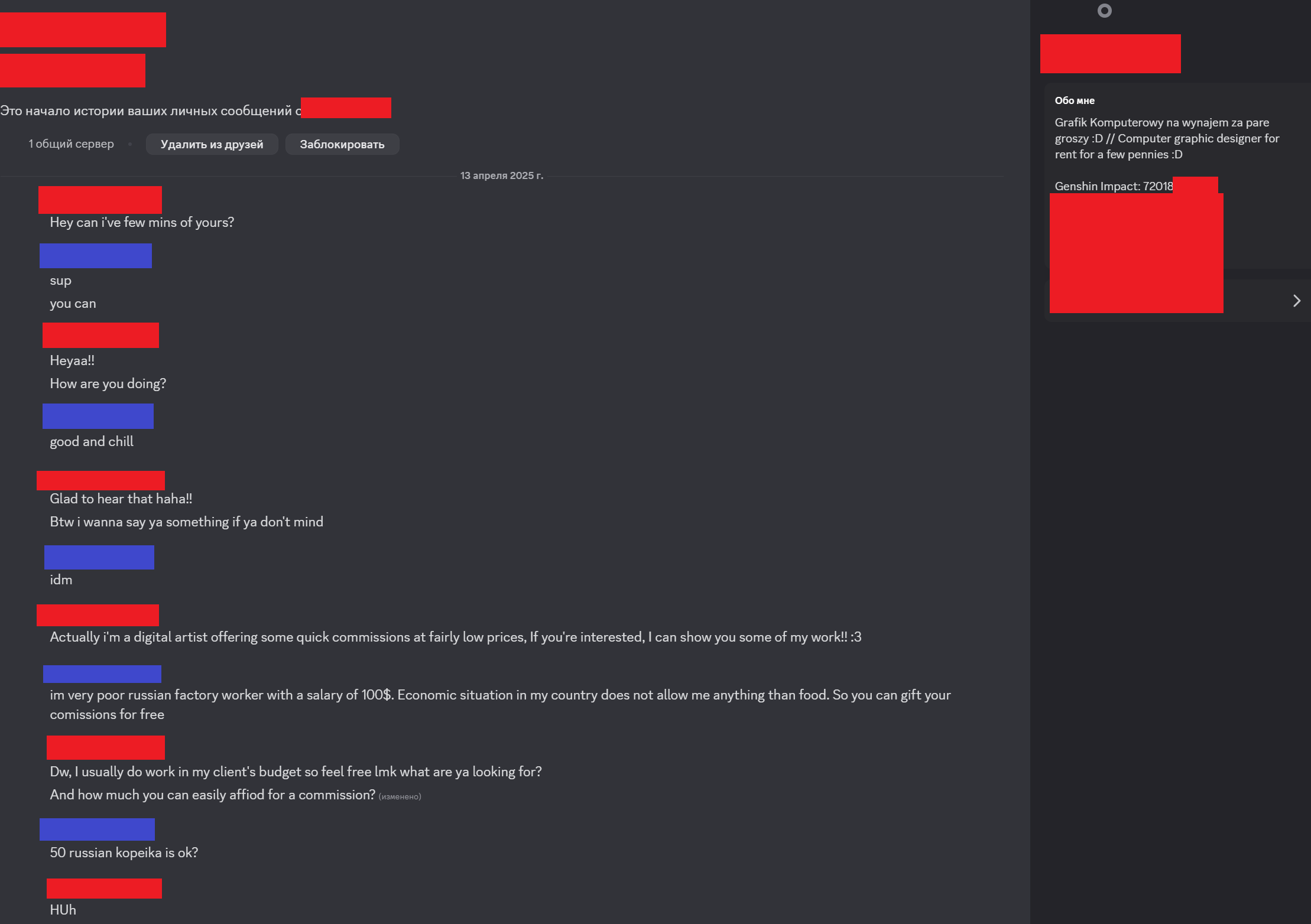Click the "Btw i wanna say ya something" message

[x=186, y=522]
